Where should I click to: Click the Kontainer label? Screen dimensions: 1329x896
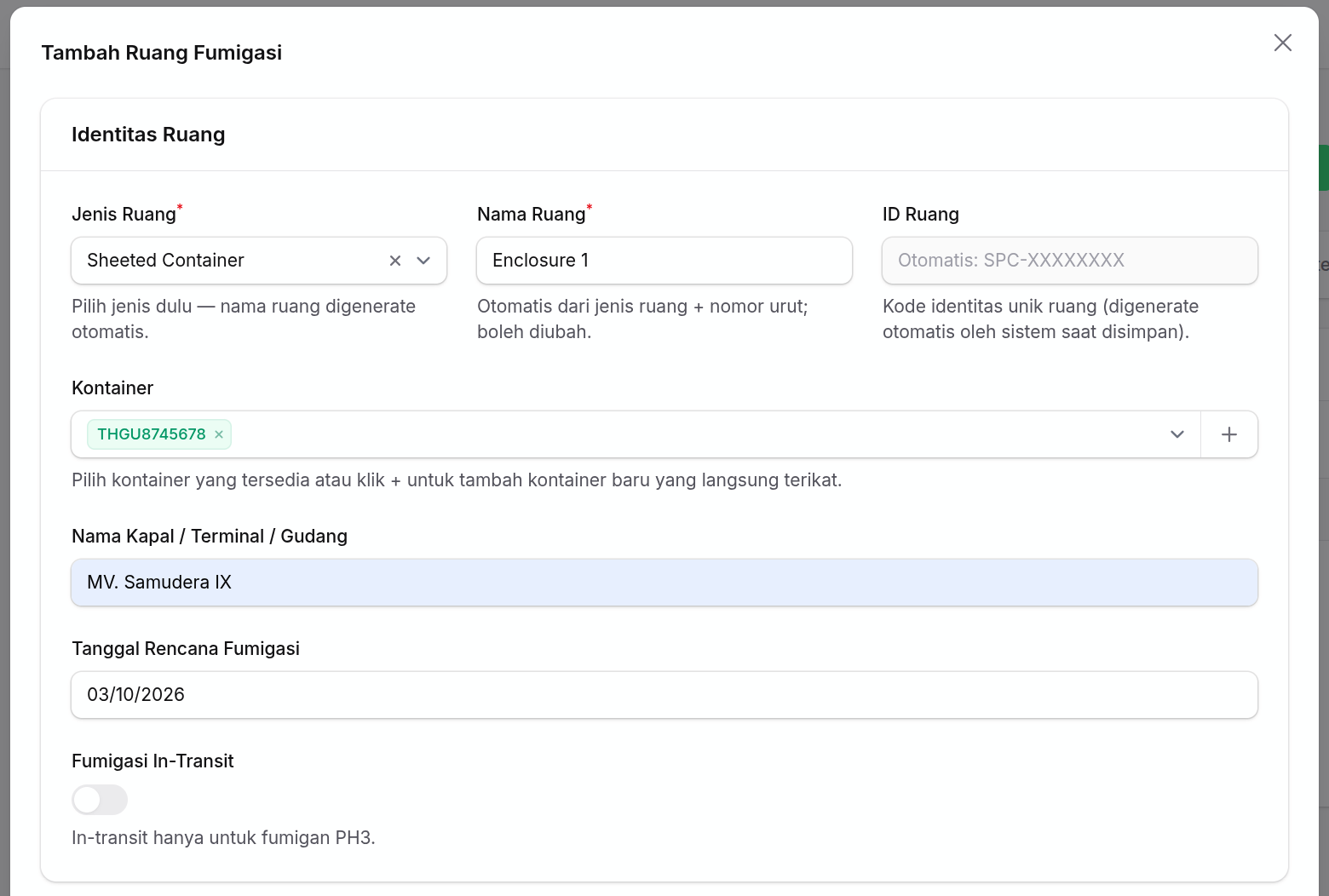[112, 388]
